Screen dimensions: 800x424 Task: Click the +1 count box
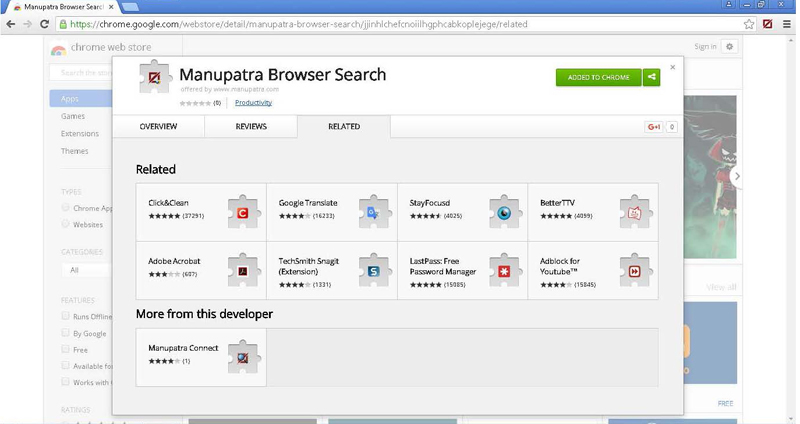[x=672, y=127]
